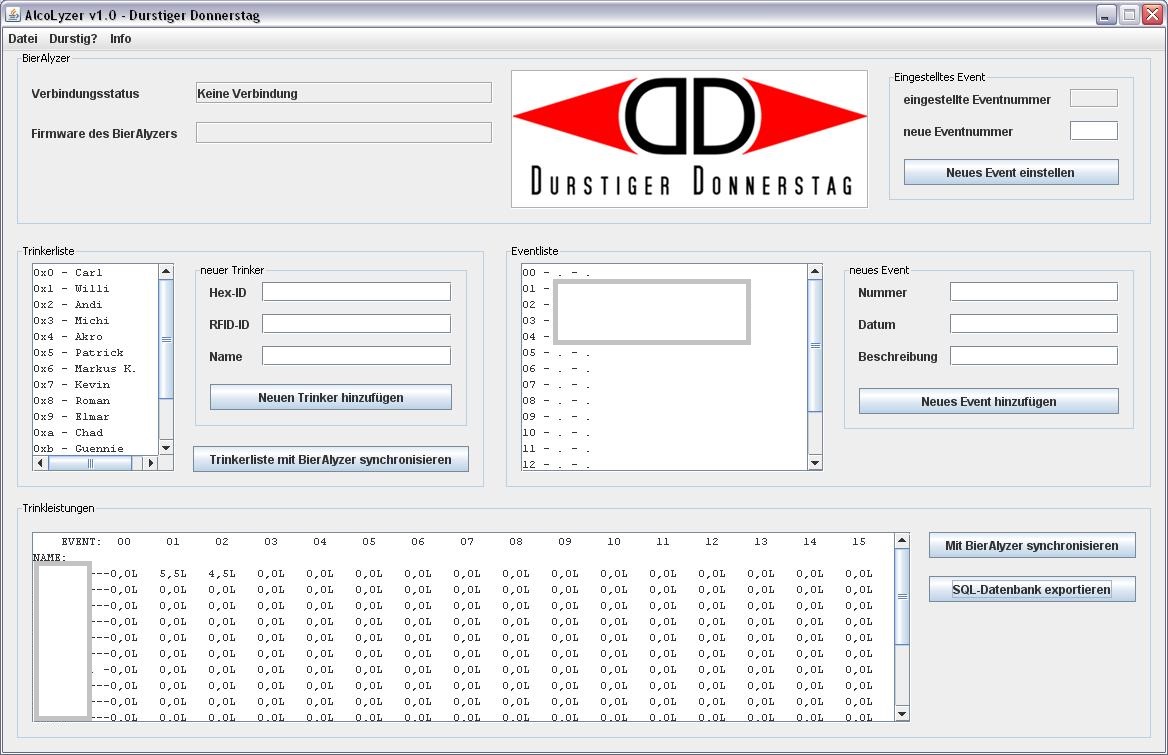Click Trinkerliste scroll left arrow
This screenshot has width=1168, height=755.
pos(40,463)
